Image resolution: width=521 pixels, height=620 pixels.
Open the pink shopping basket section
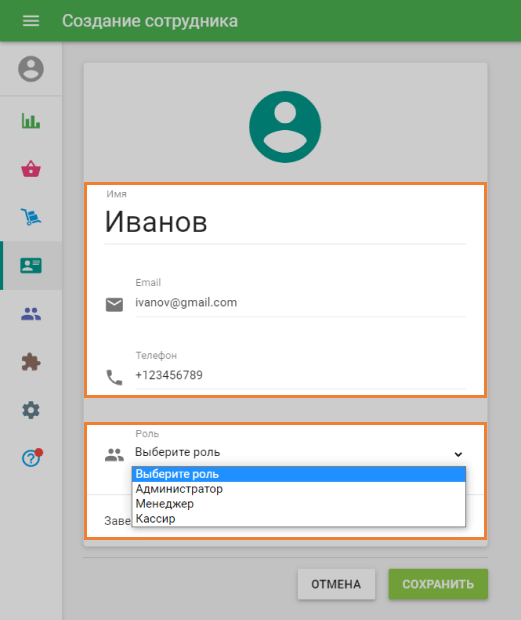click(31, 169)
